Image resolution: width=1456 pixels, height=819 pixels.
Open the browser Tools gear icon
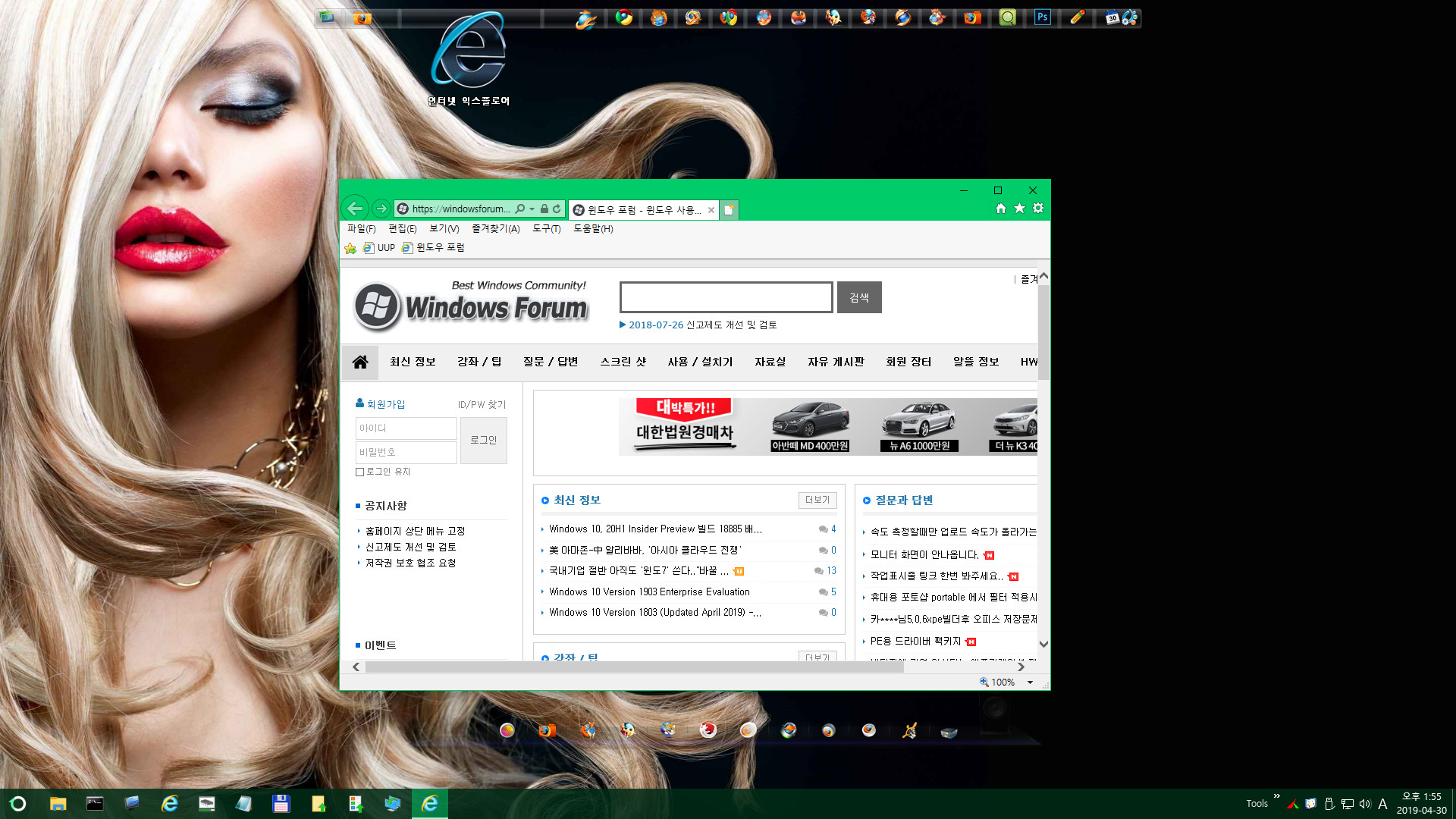click(x=1038, y=208)
